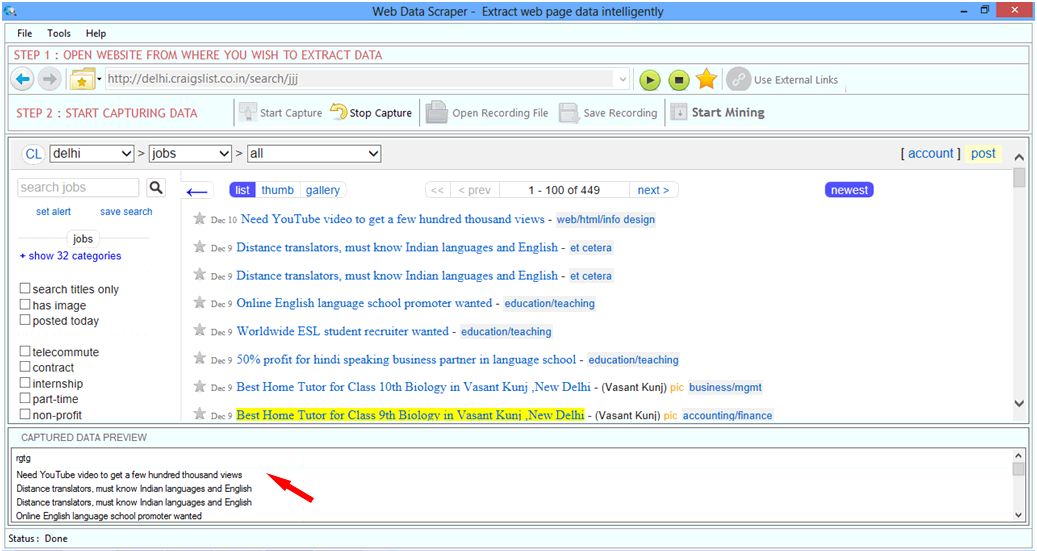The image size is (1037, 551).
Task: Open the Tools menu
Action: (59, 33)
